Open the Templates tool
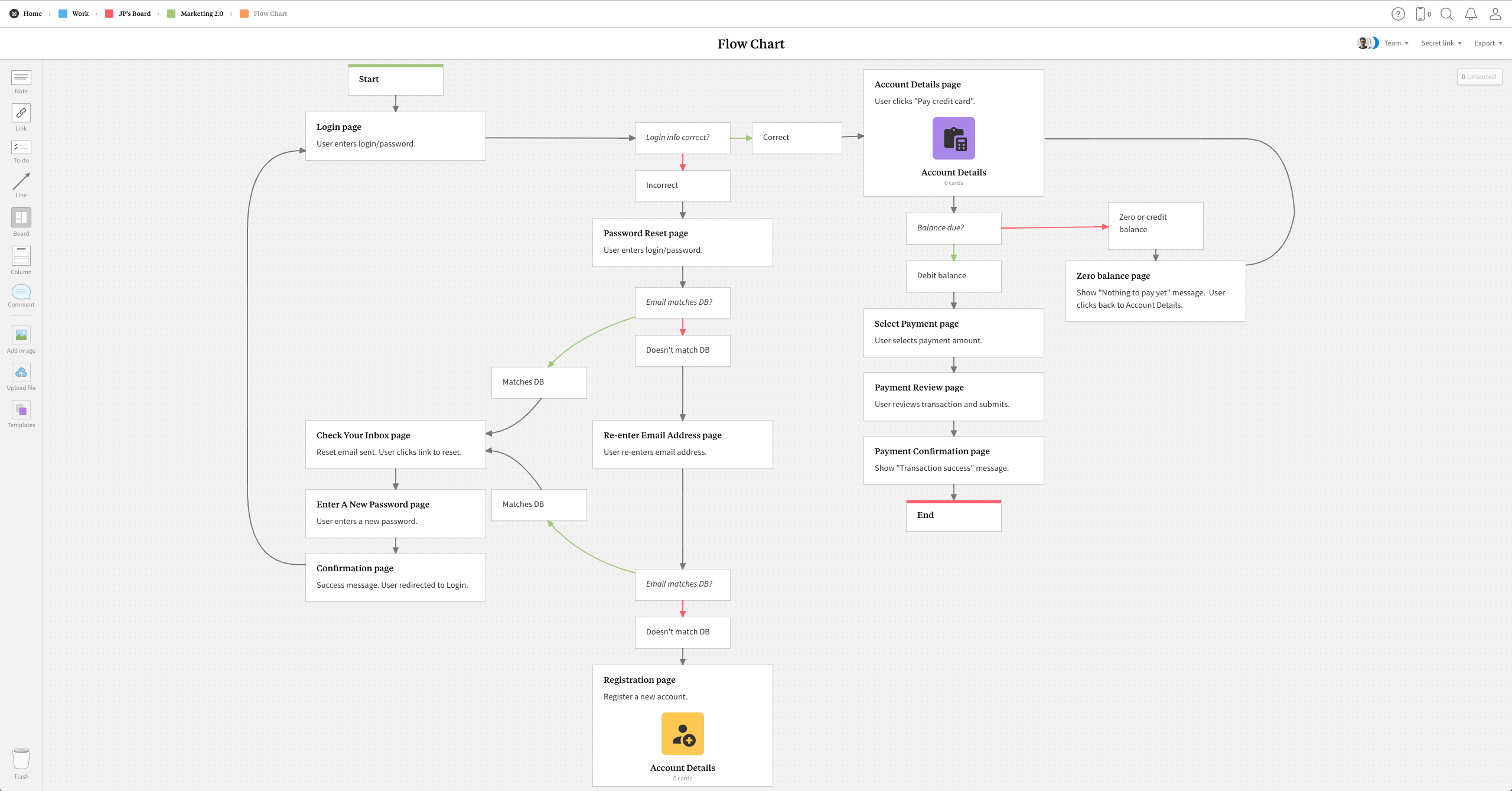The image size is (1512, 791). pyautogui.click(x=21, y=410)
